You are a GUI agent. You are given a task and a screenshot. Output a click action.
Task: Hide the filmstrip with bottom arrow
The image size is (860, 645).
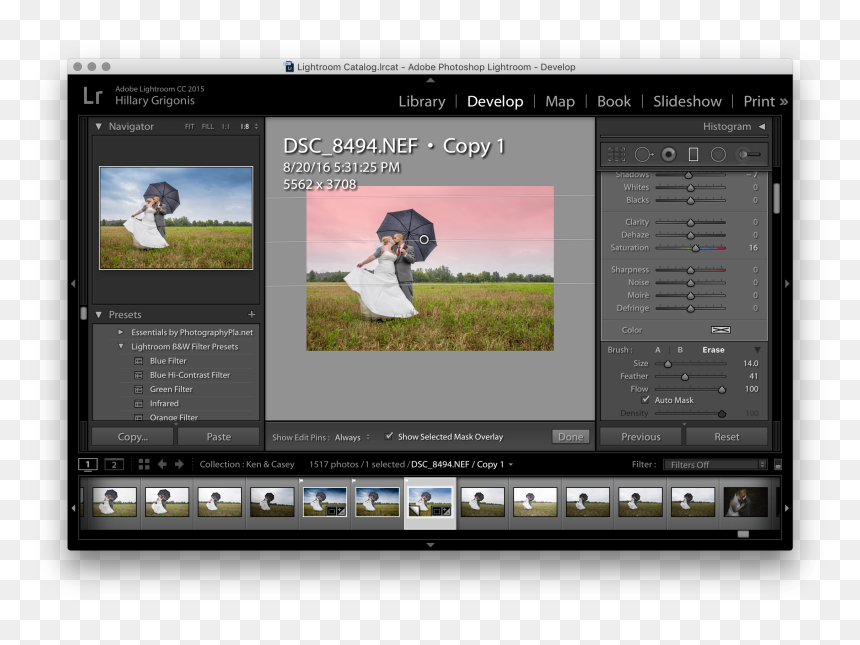(x=431, y=545)
